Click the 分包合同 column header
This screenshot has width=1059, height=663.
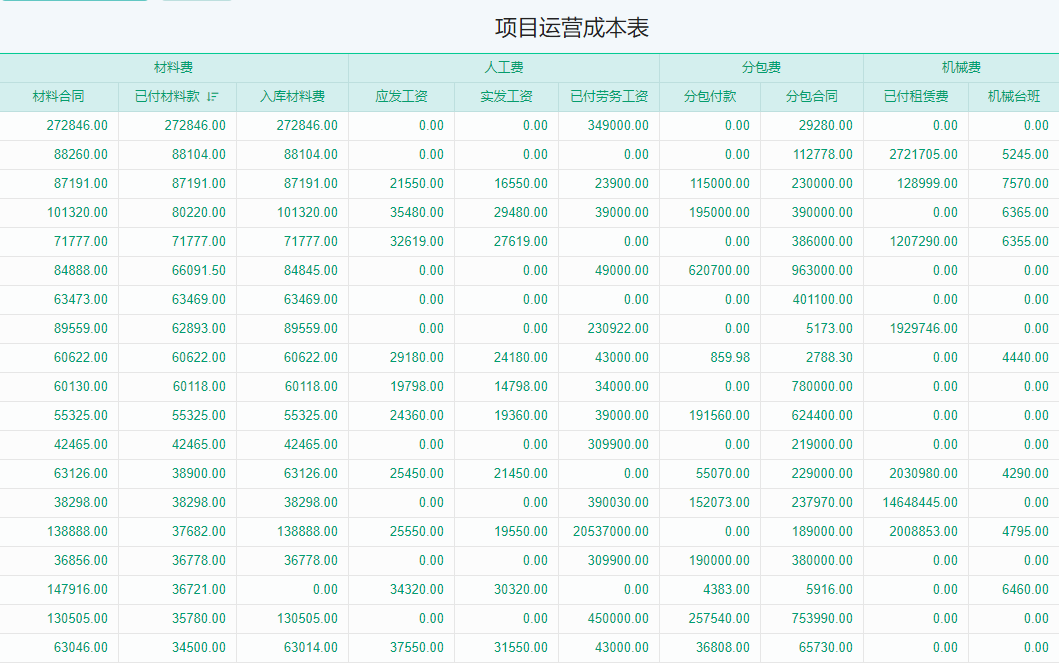tap(812, 97)
